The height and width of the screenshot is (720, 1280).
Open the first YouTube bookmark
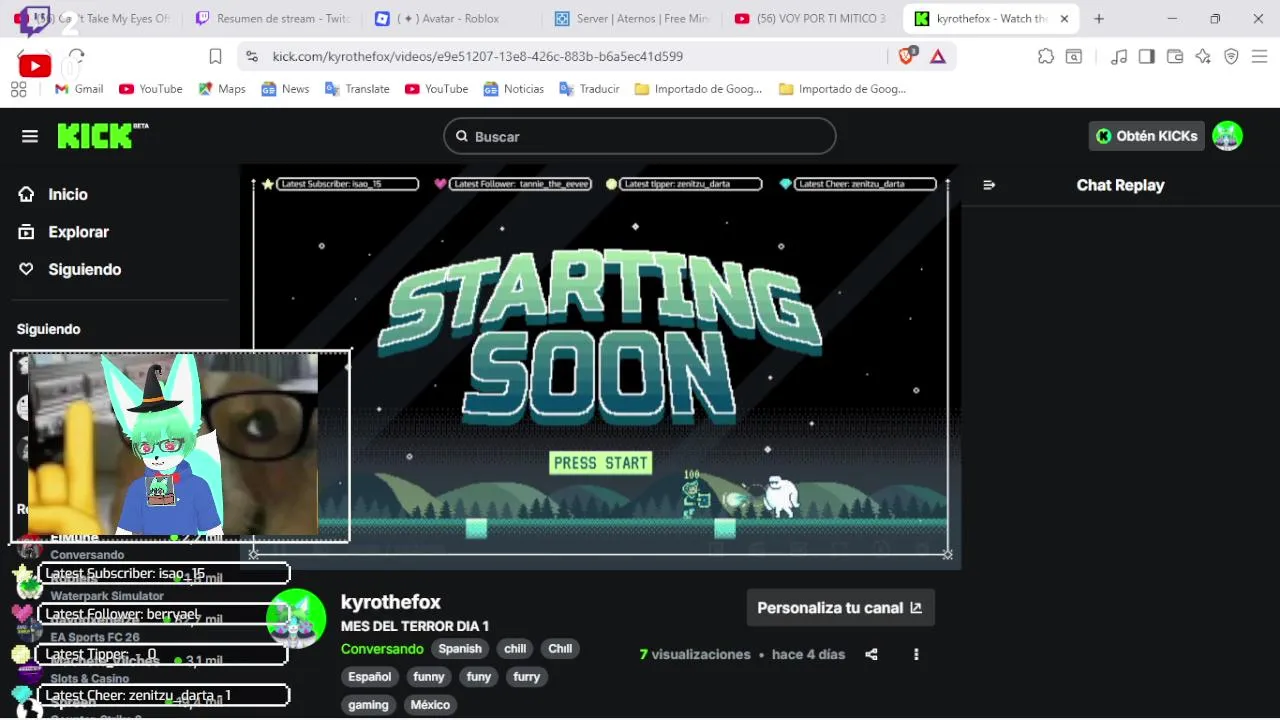(x=151, y=89)
